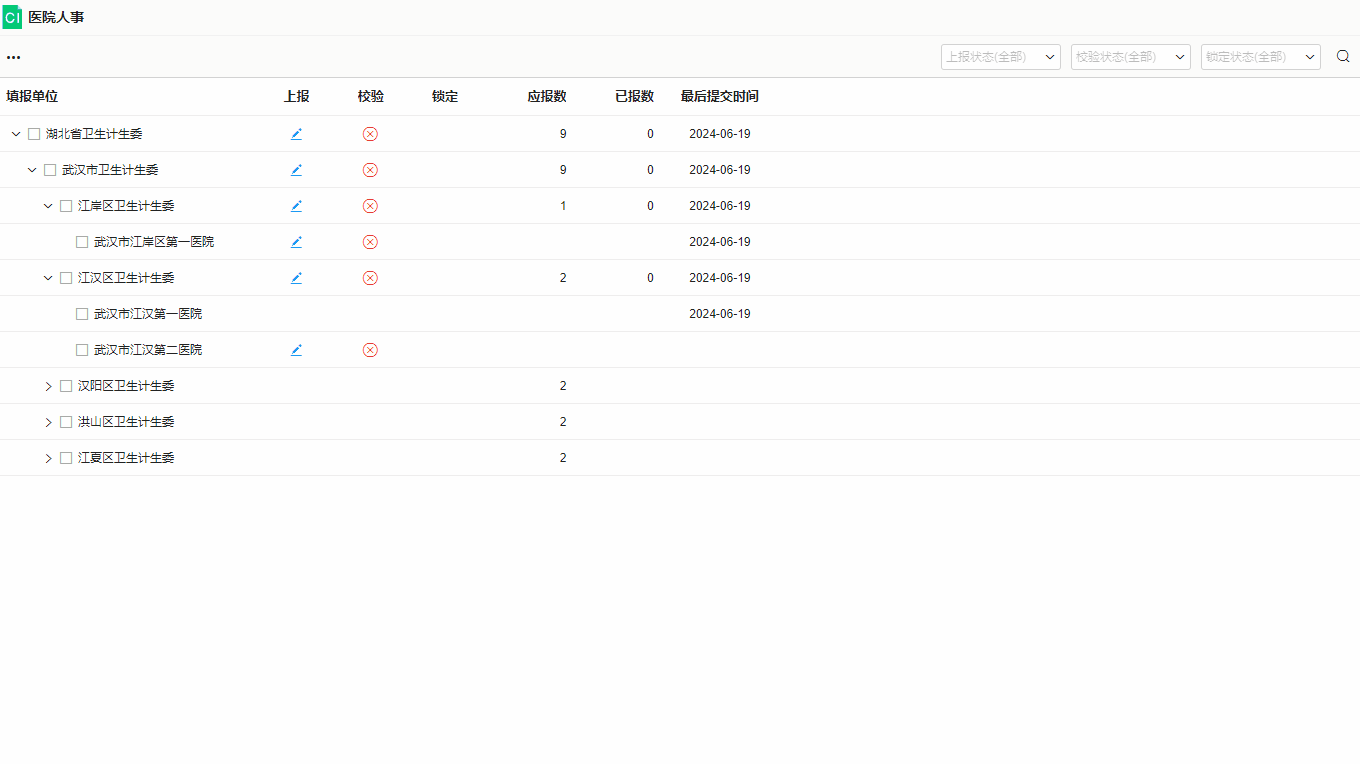Click the red validation error icon for 武汉市卫生计生委
1360x764 pixels.
(x=370, y=170)
